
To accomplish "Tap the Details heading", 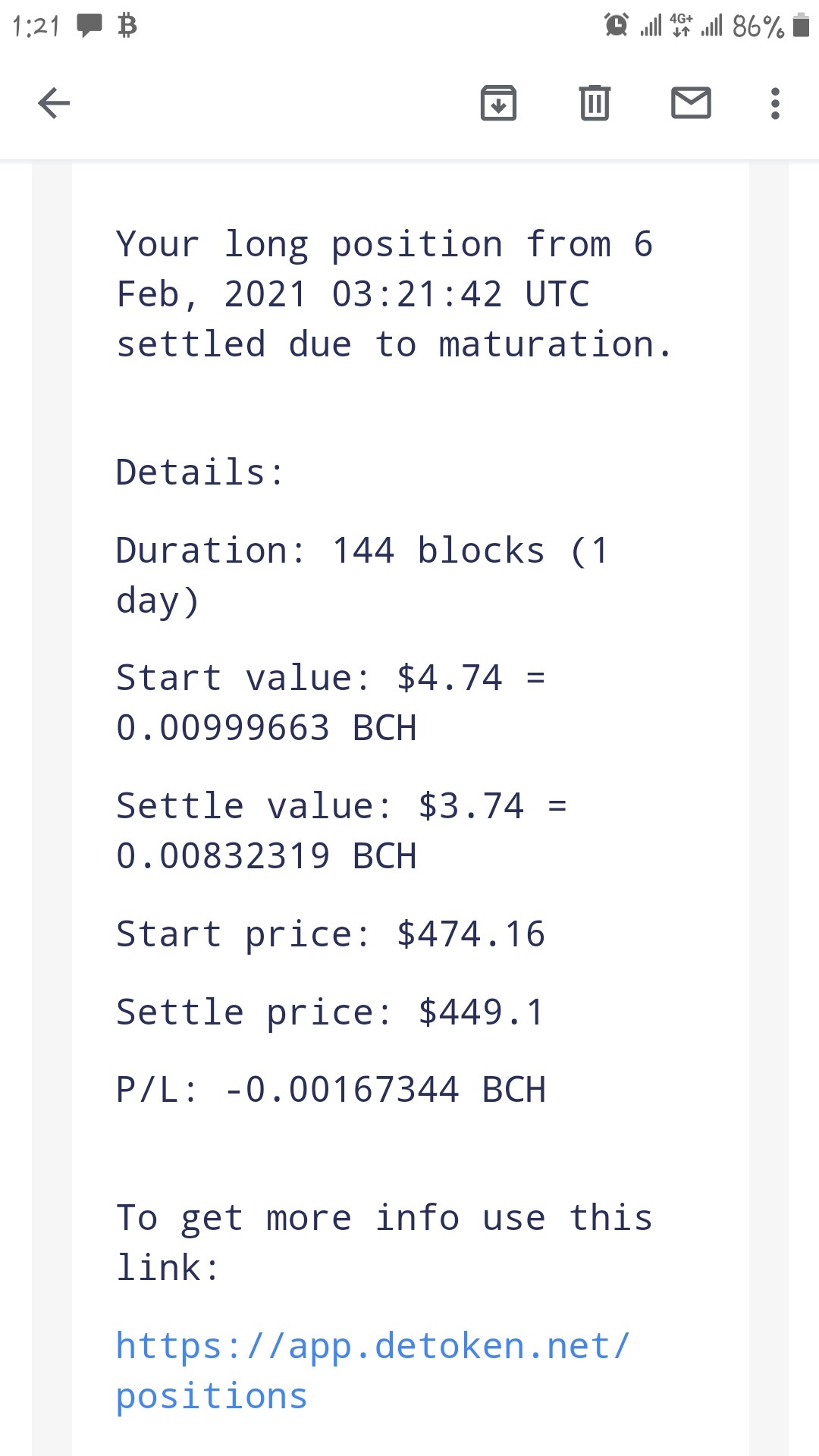I will point(200,472).
